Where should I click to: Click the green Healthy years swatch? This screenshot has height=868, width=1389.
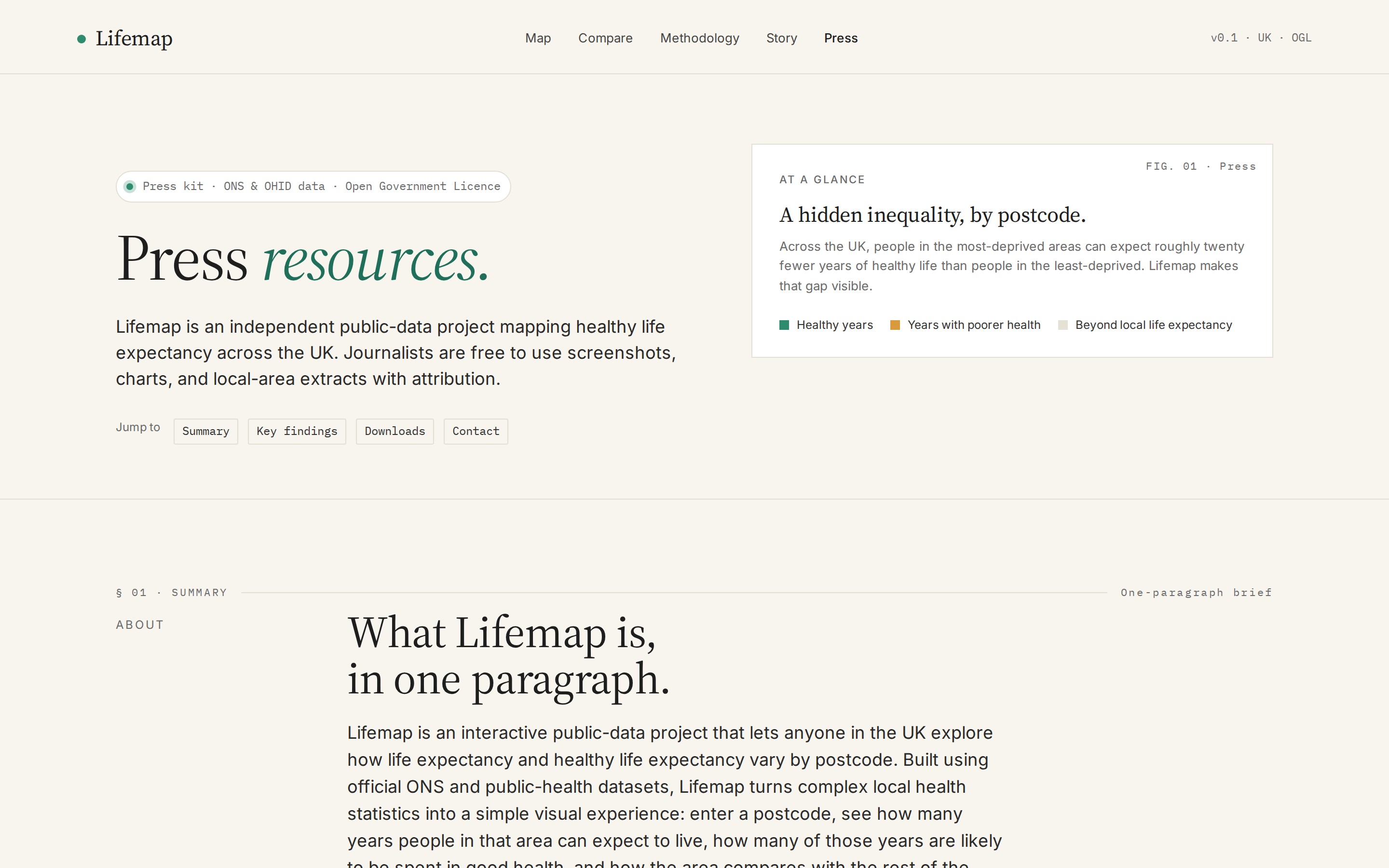784,325
